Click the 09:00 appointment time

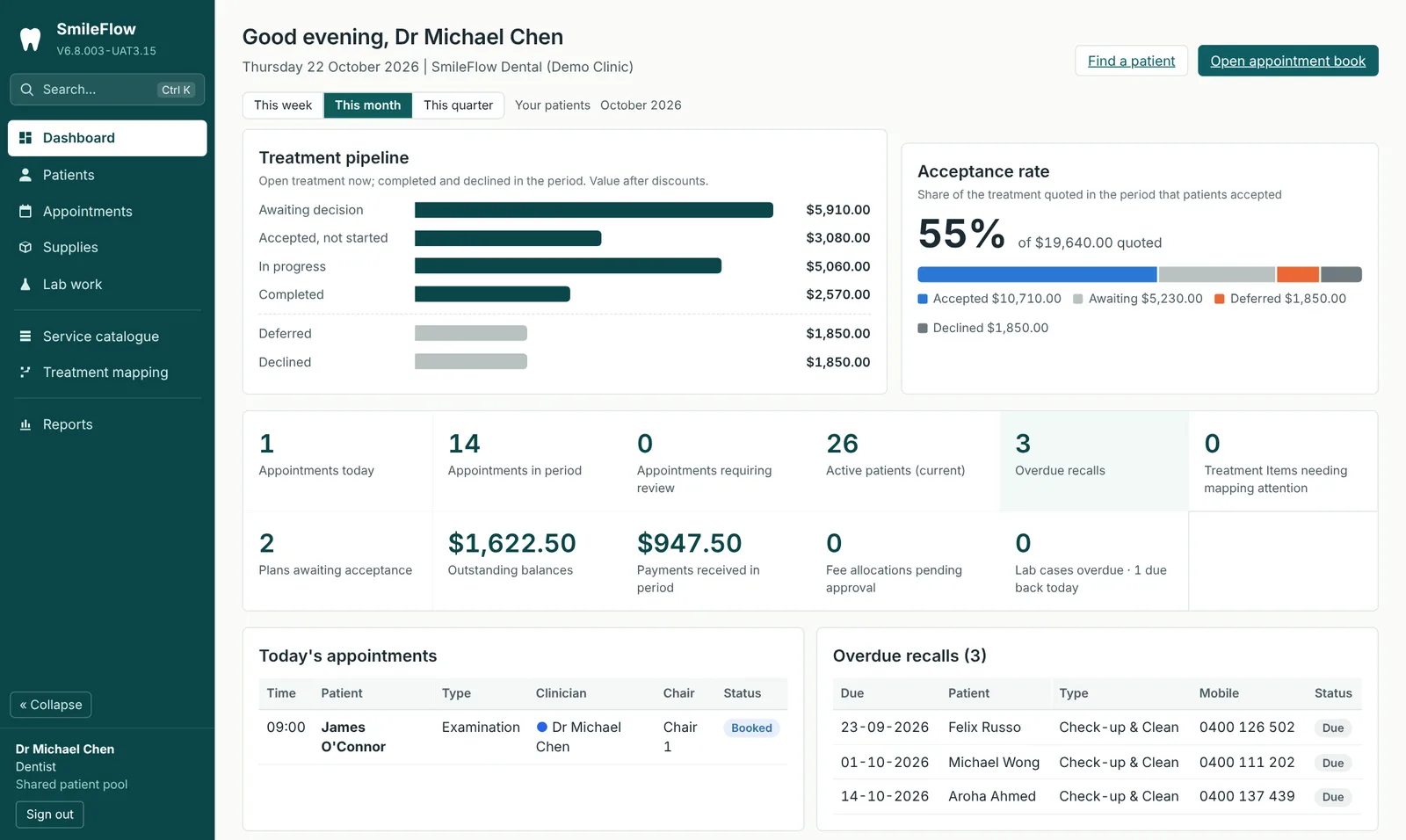click(286, 728)
